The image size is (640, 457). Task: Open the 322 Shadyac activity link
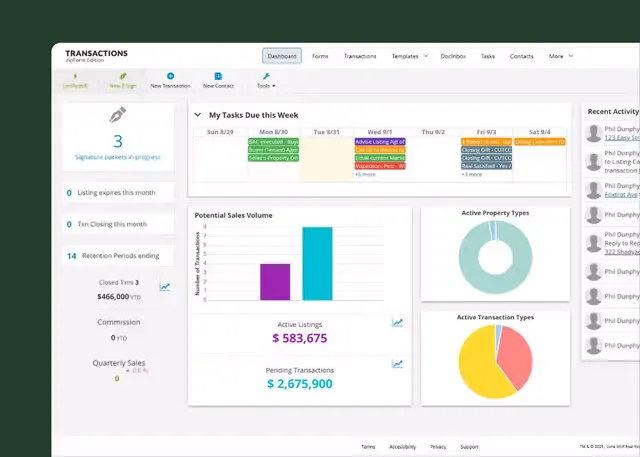[x=622, y=252]
